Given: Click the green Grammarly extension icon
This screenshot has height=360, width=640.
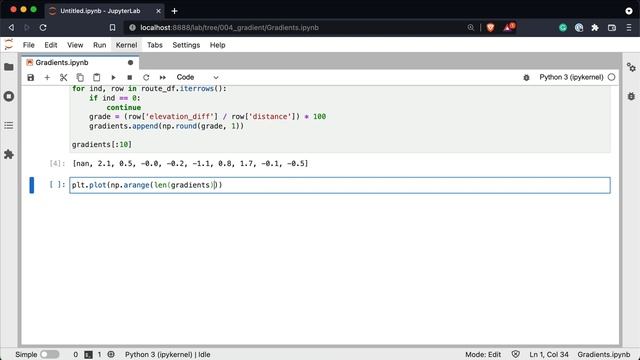Looking at the screenshot, I should point(563,27).
